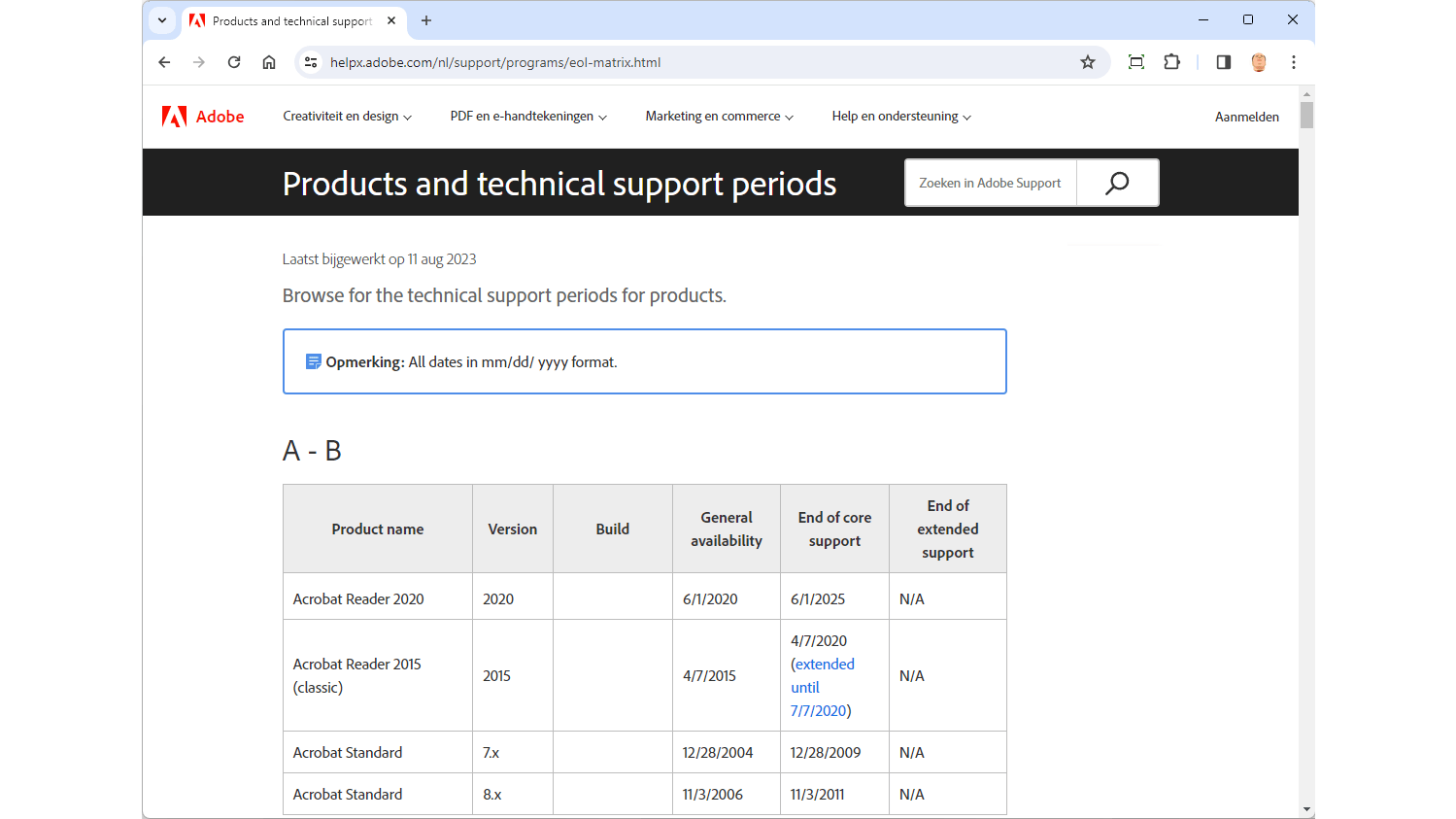Expand the Marketing en commerce menu
The height and width of the screenshot is (819, 1456).
[x=719, y=117]
